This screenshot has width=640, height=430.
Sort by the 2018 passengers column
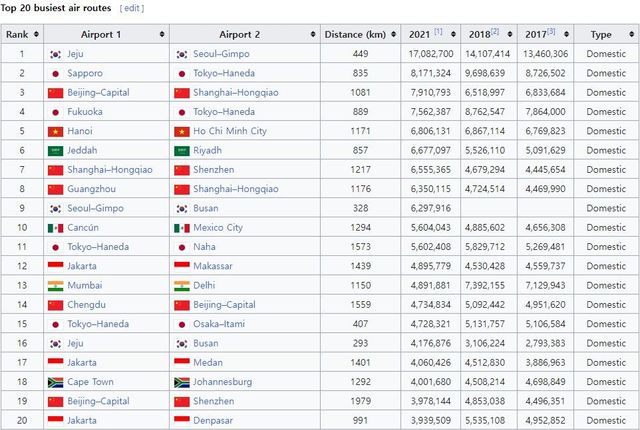tap(512, 34)
